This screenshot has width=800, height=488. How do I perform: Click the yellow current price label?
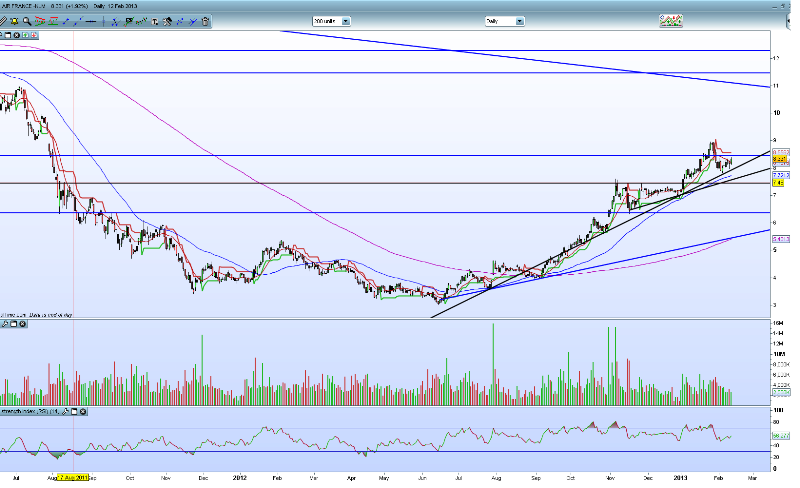point(781,159)
